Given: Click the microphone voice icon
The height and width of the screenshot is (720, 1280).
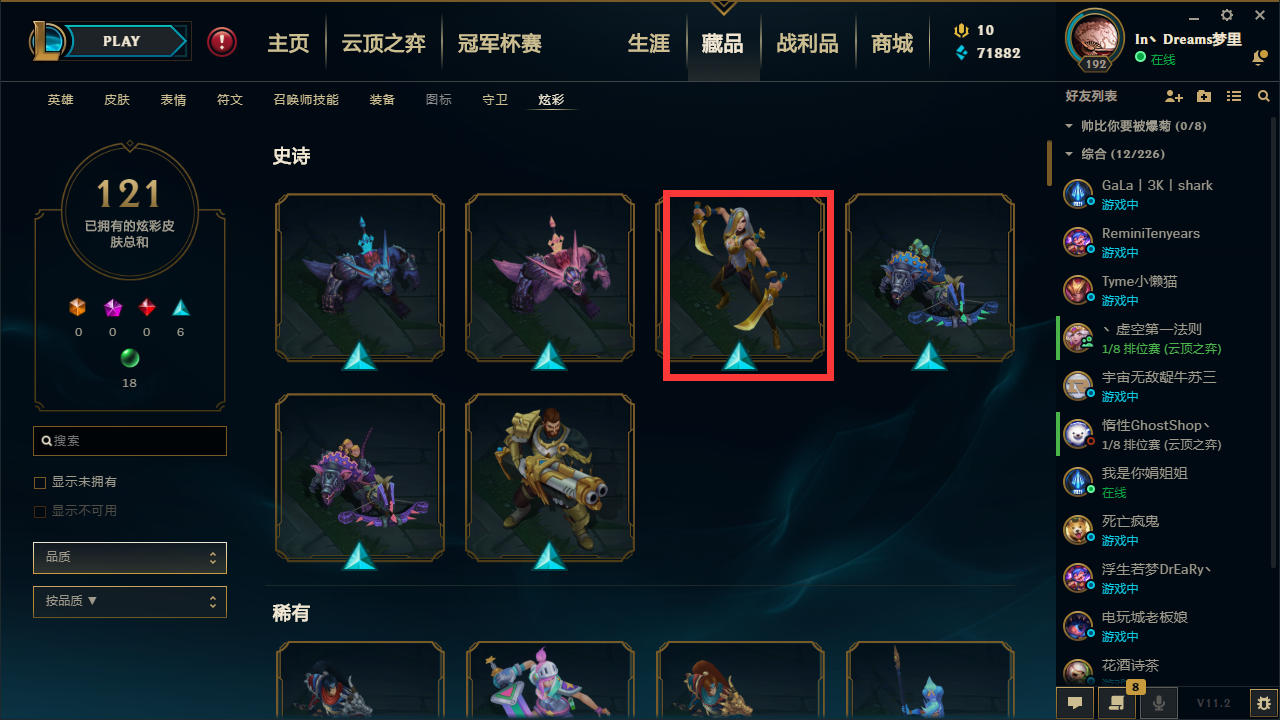Looking at the screenshot, I should point(1158,703).
